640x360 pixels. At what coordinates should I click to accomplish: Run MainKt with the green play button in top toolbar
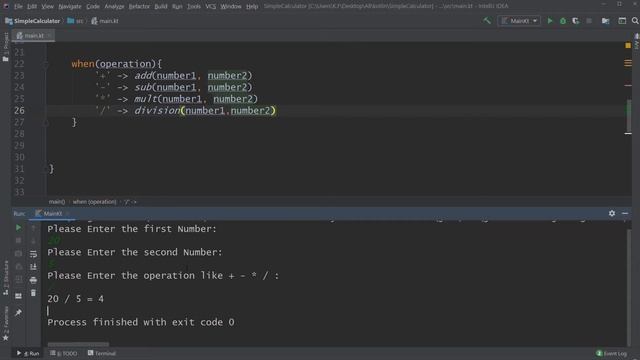pos(550,21)
